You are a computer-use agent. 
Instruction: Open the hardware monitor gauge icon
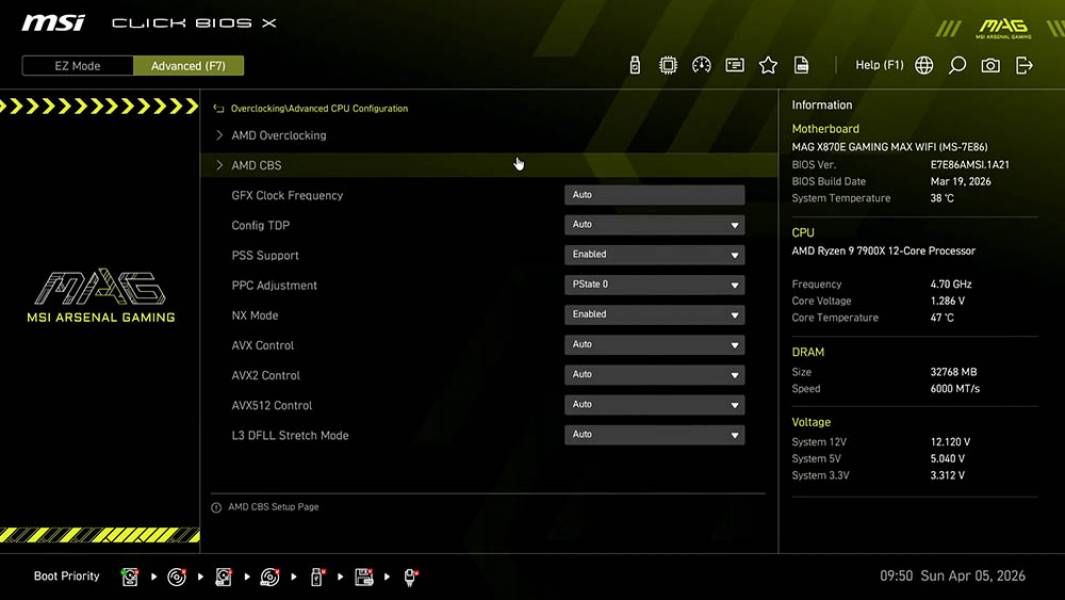tap(701, 64)
